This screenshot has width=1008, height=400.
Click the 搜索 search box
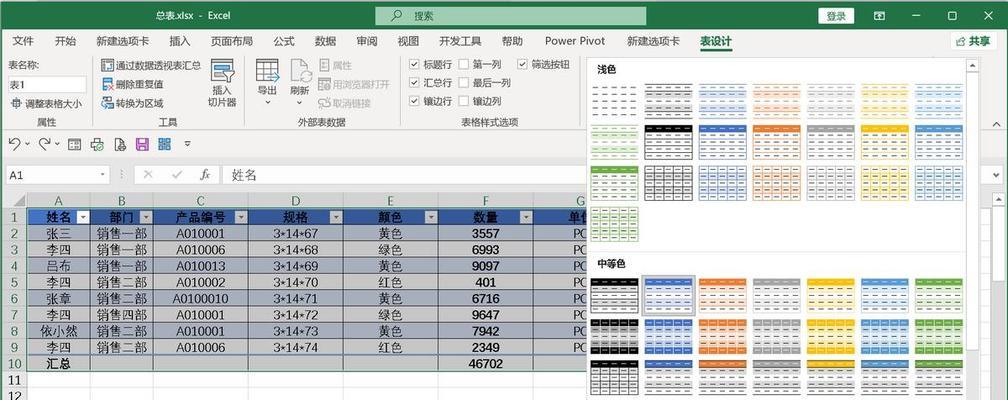pos(511,16)
